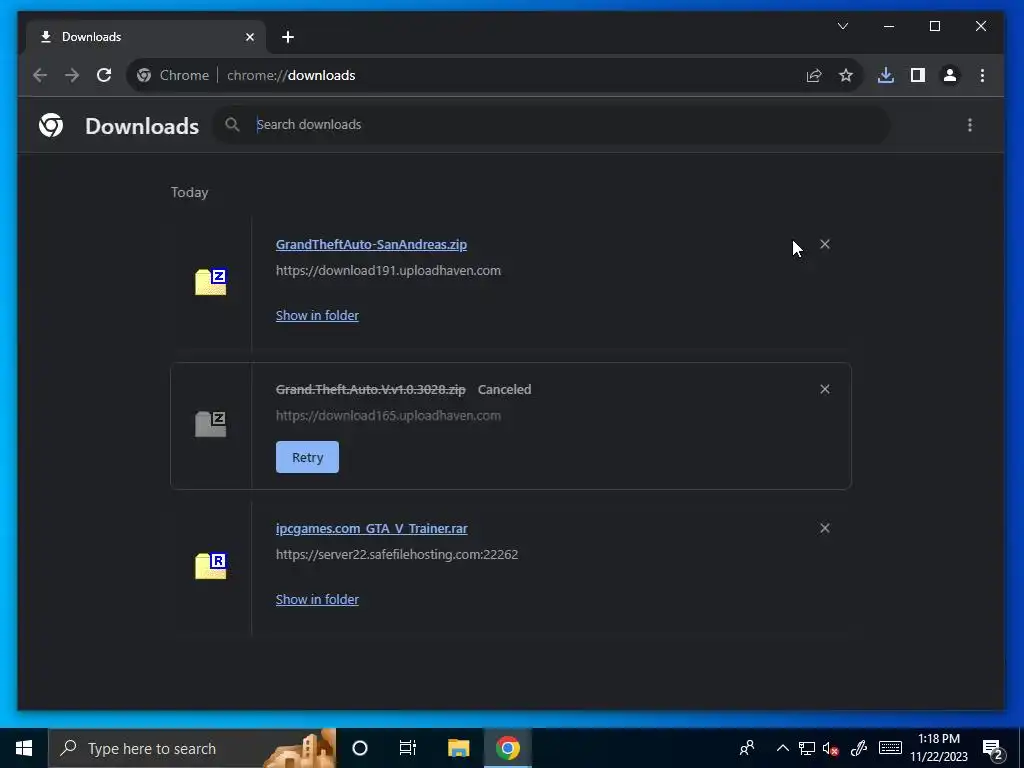Click download165.uploadhaven.com source URL
This screenshot has width=1024, height=768.
click(x=388, y=415)
